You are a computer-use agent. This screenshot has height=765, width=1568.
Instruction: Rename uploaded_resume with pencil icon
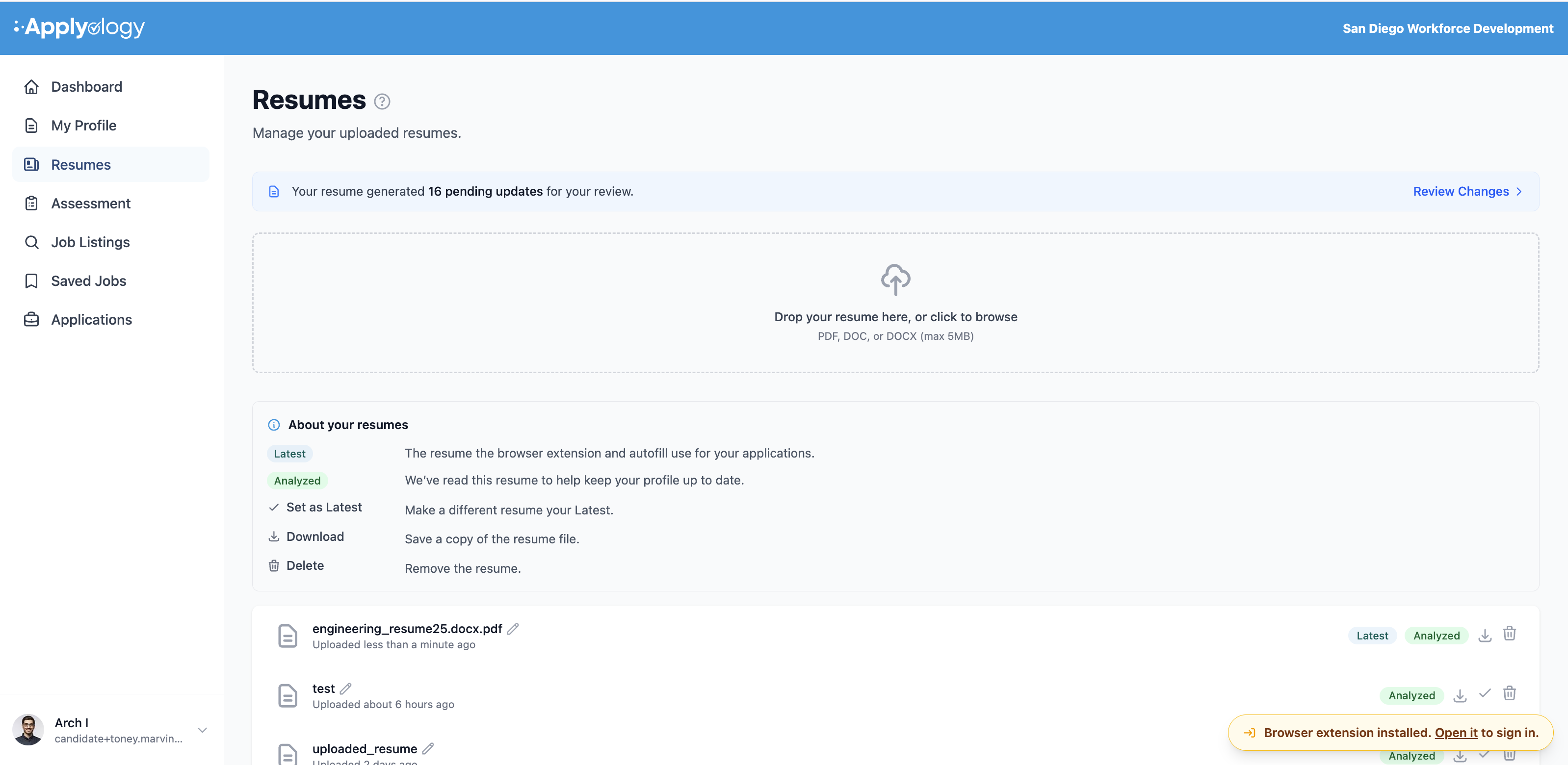pos(428,748)
